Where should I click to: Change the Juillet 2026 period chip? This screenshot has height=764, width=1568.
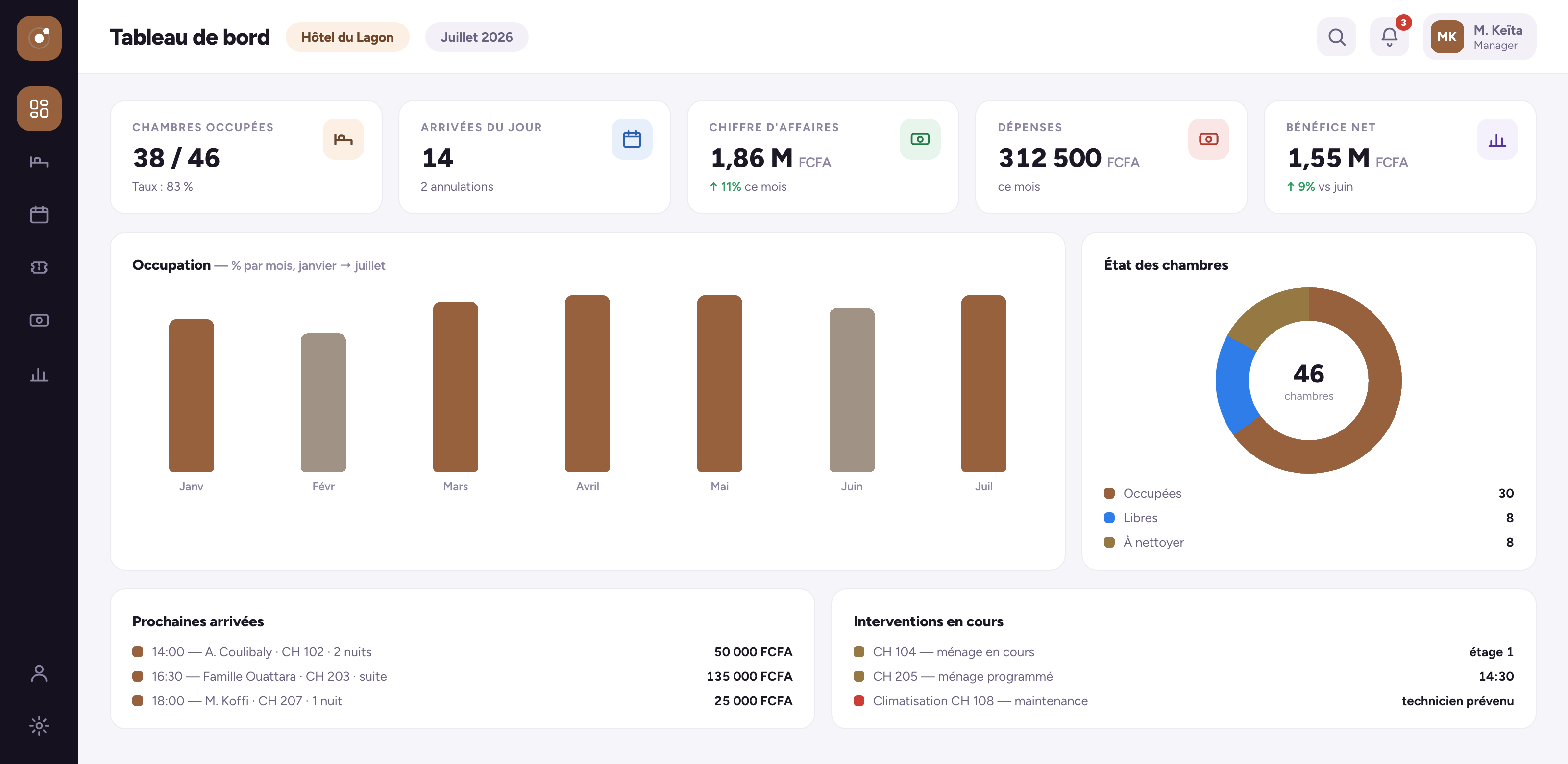477,37
